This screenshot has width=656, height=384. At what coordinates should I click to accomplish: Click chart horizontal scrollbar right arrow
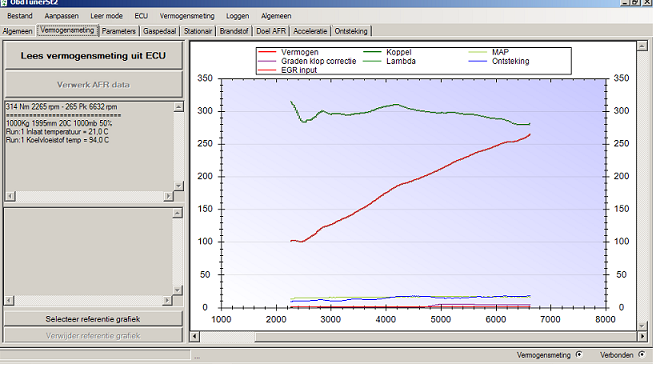click(x=642, y=336)
